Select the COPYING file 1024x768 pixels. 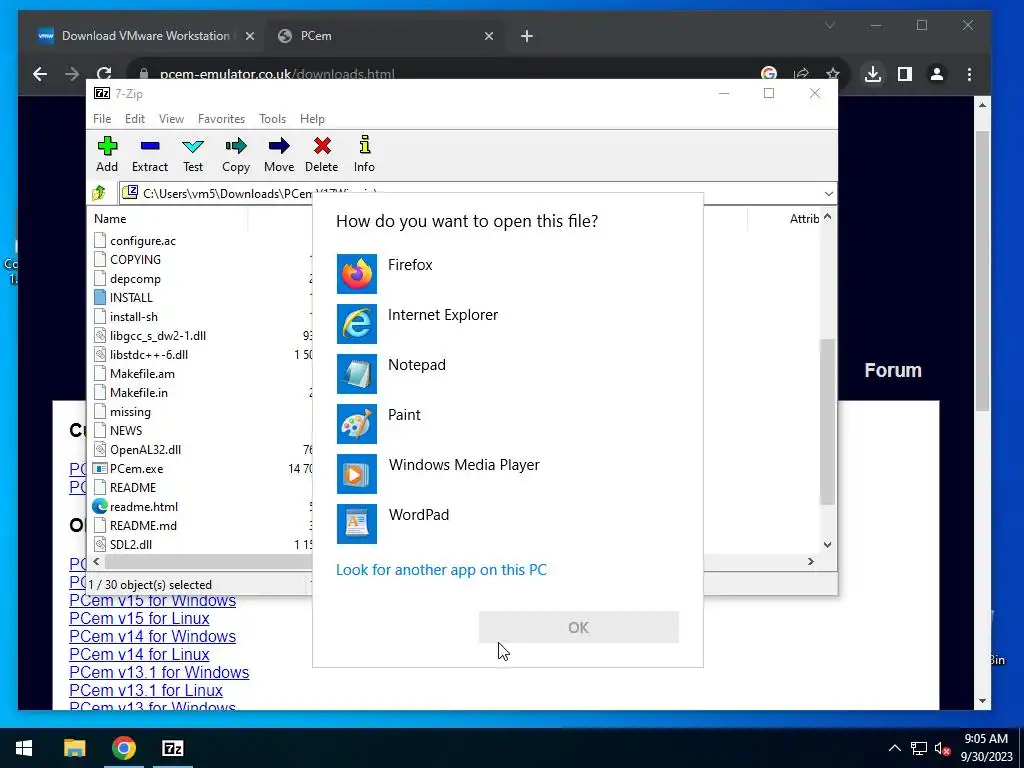pyautogui.click(x=135, y=260)
